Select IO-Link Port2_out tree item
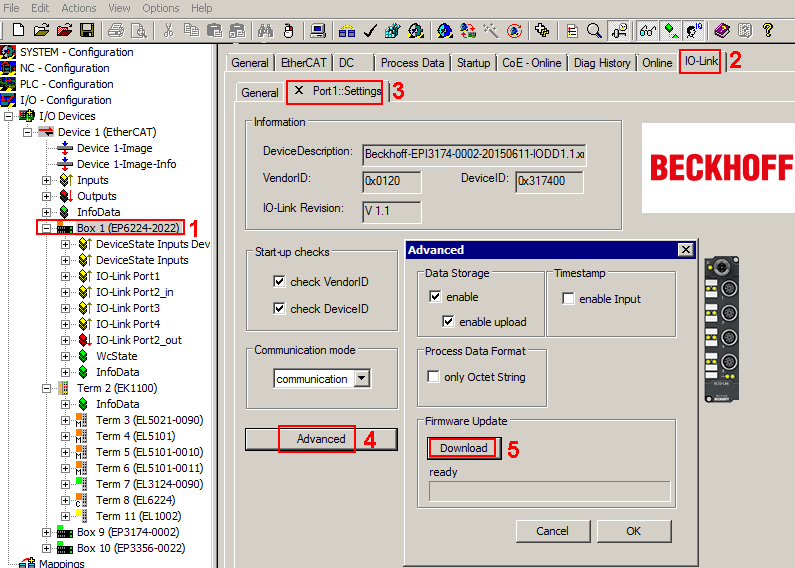Viewport: 795px width, 568px height. (139, 340)
